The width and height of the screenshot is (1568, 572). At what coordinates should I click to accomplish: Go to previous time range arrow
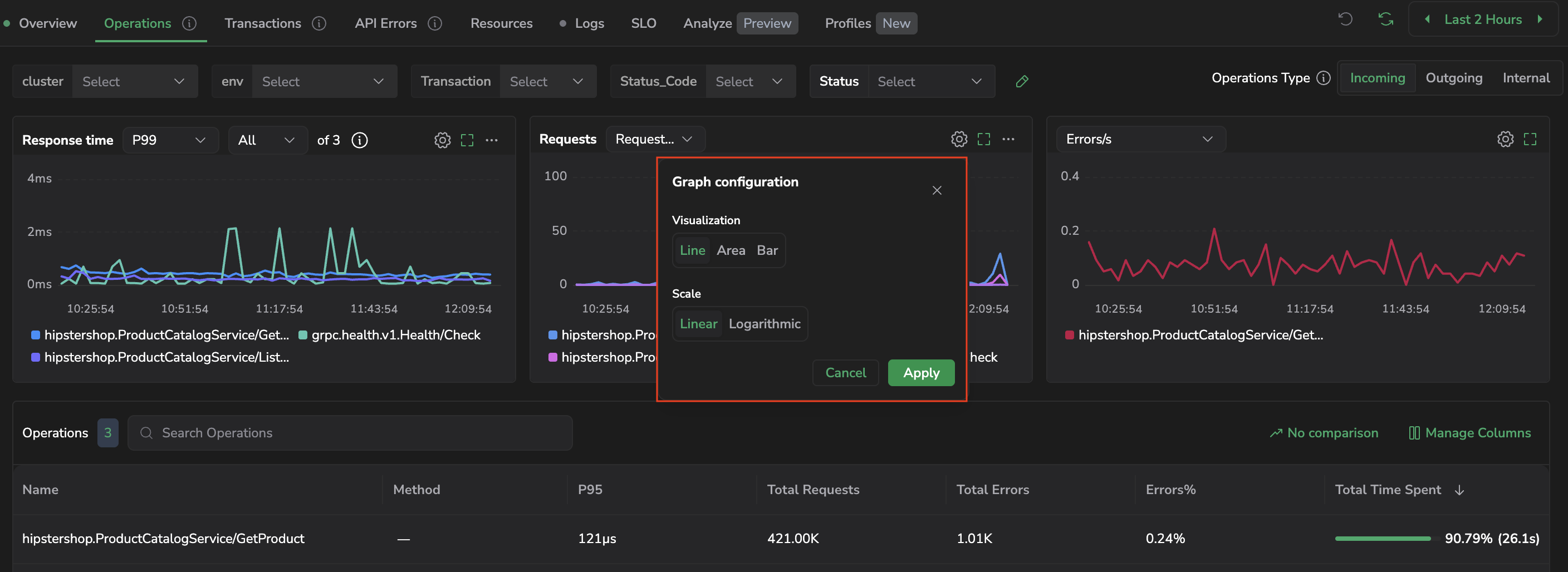(1427, 19)
